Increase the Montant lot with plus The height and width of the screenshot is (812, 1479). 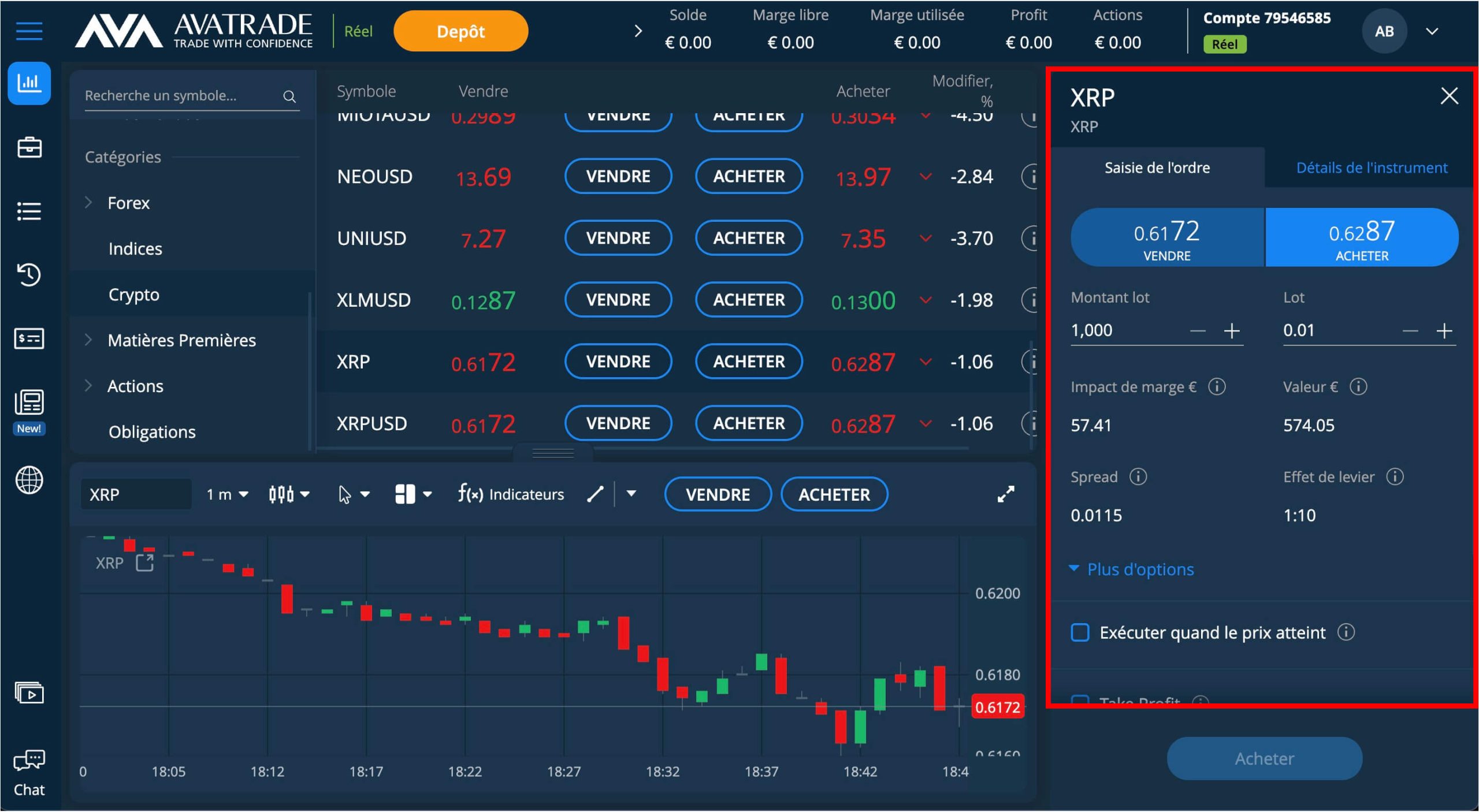1232,331
